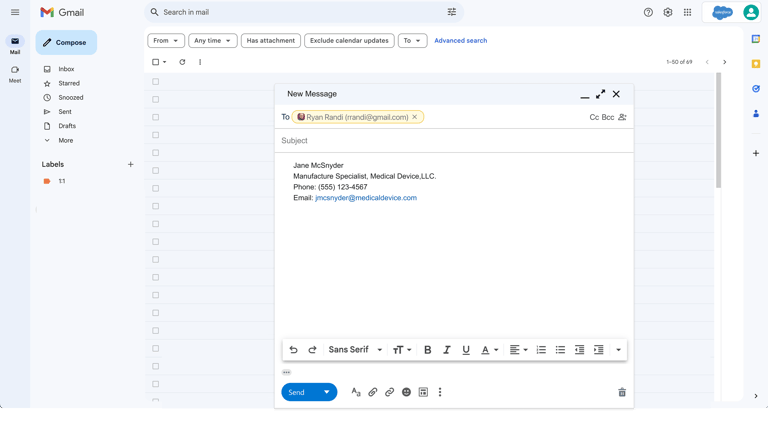Undo last edit in compose
Viewport: 768px width, 429px height.
click(293, 350)
